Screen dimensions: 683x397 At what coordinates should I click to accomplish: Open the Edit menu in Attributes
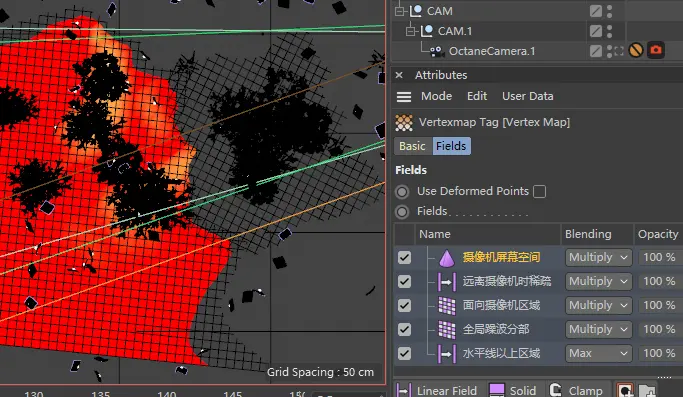click(x=477, y=96)
